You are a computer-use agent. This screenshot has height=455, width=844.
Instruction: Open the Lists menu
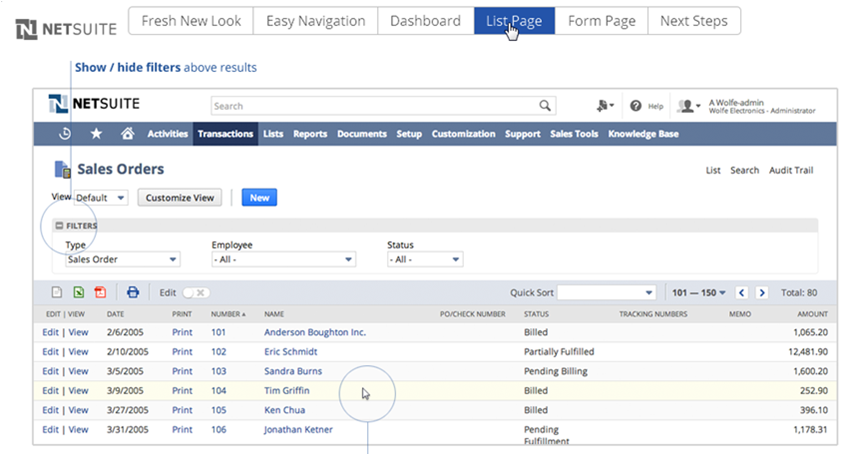(x=273, y=134)
